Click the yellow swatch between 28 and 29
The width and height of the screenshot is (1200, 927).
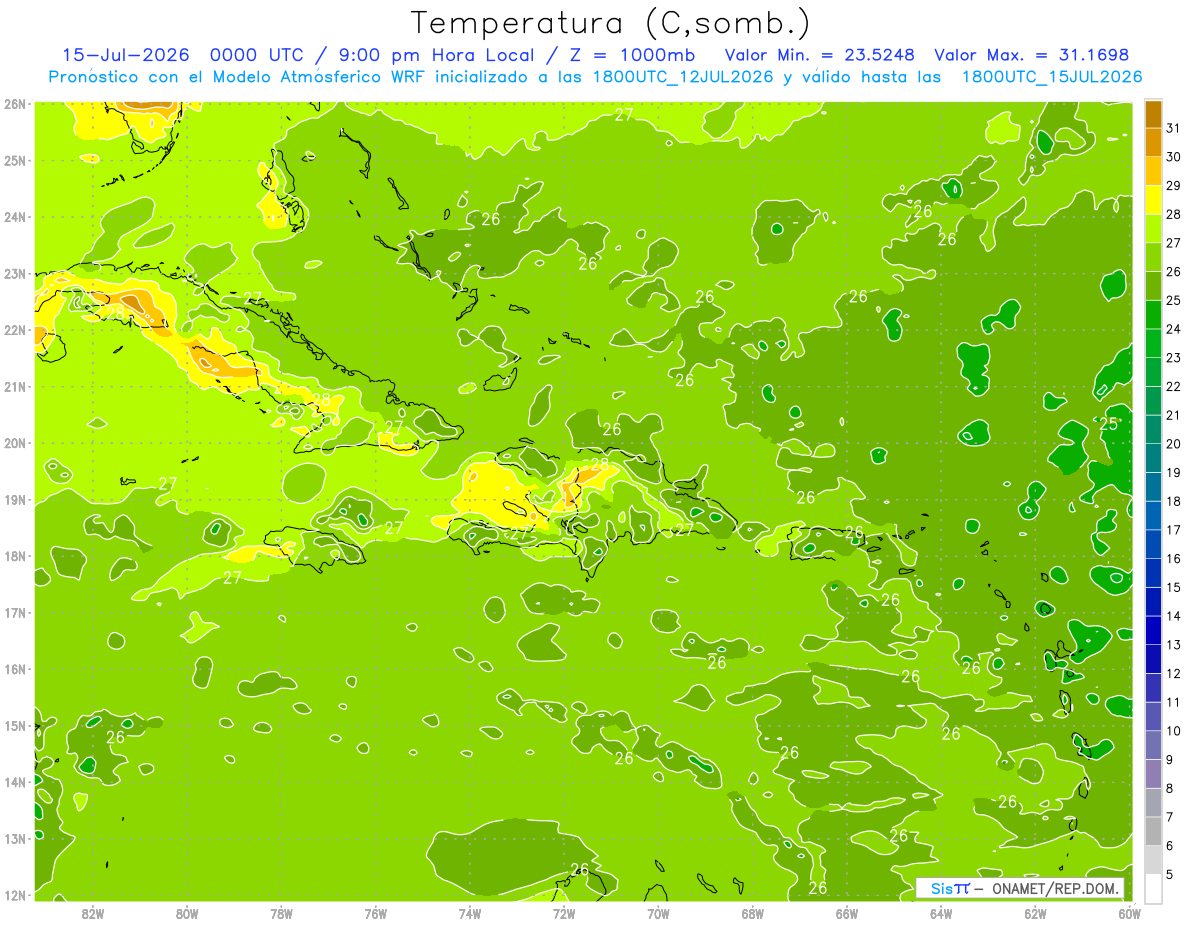pyautogui.click(x=1153, y=199)
